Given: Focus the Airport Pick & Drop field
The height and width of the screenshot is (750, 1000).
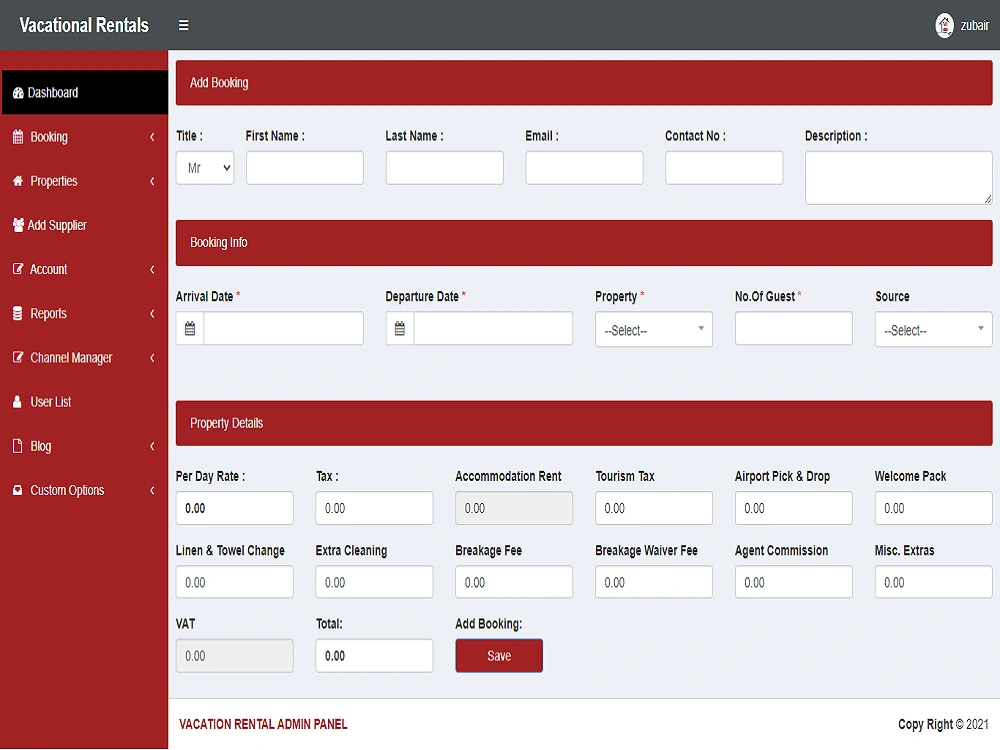Looking at the screenshot, I should [x=793, y=508].
